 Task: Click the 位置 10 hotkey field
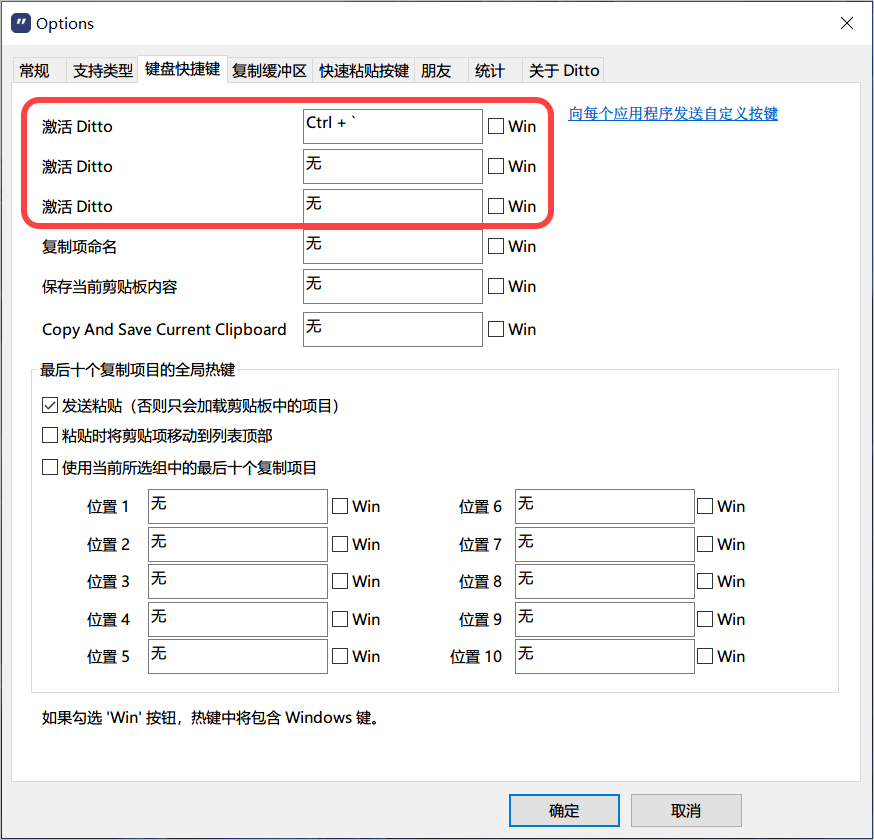click(x=605, y=657)
